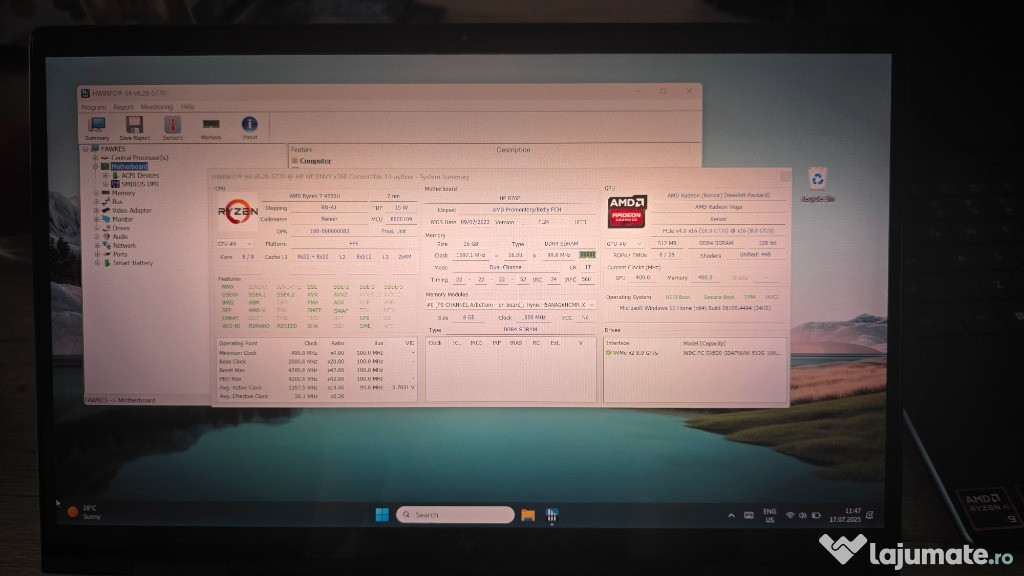Viewport: 1024px width, 576px height.
Task: Click the Description column header
Action: (513, 150)
